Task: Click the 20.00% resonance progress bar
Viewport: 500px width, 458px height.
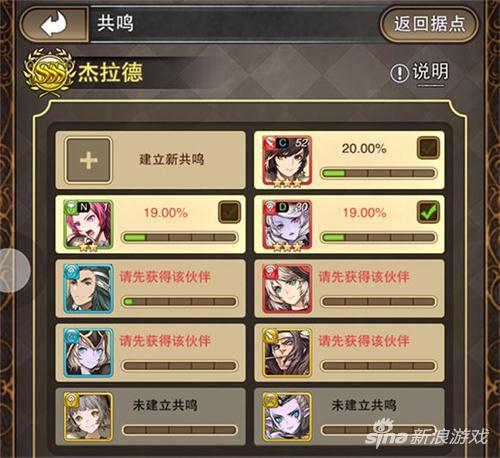Action: click(x=378, y=173)
